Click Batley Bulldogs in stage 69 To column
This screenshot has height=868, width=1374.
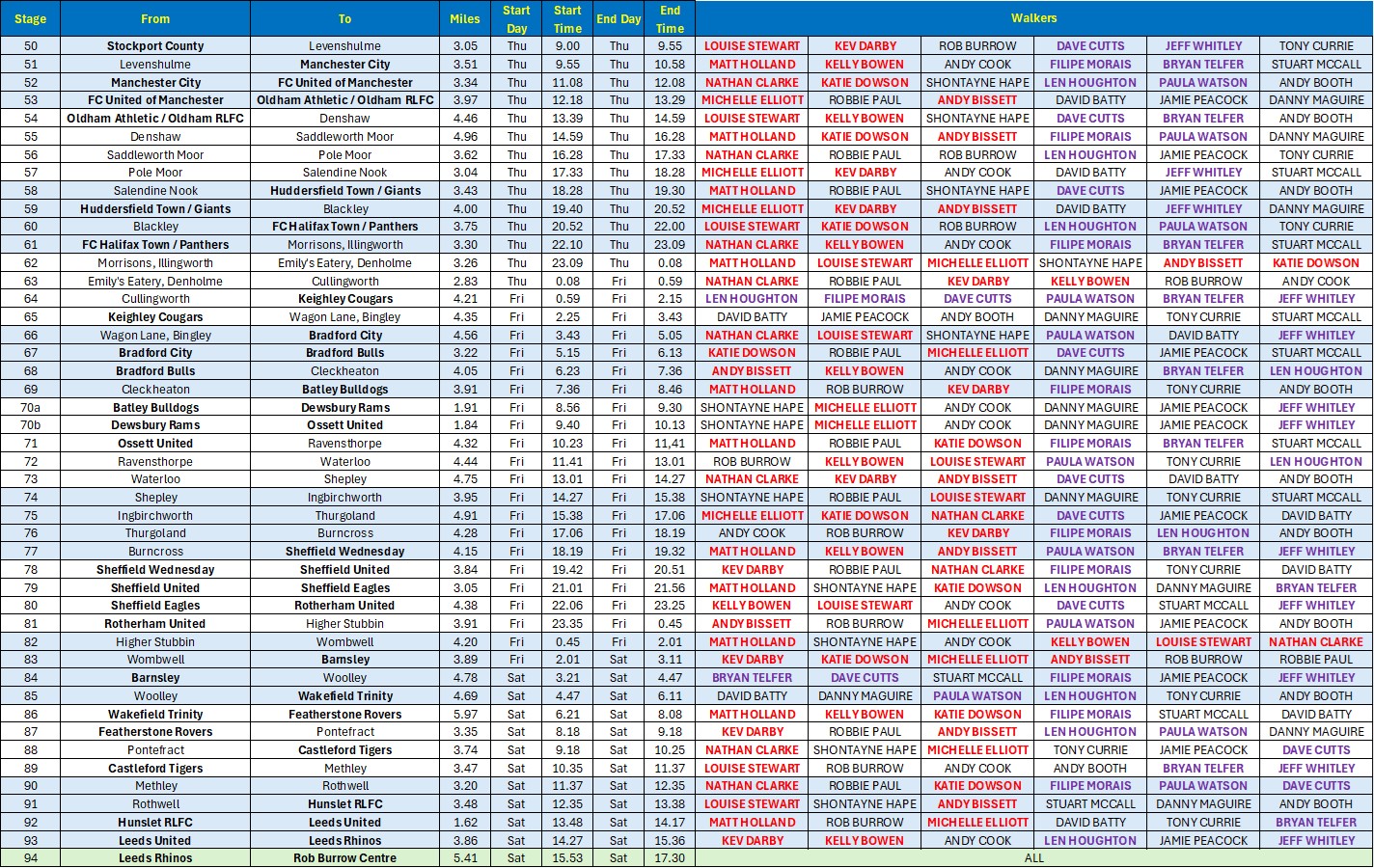(345, 390)
